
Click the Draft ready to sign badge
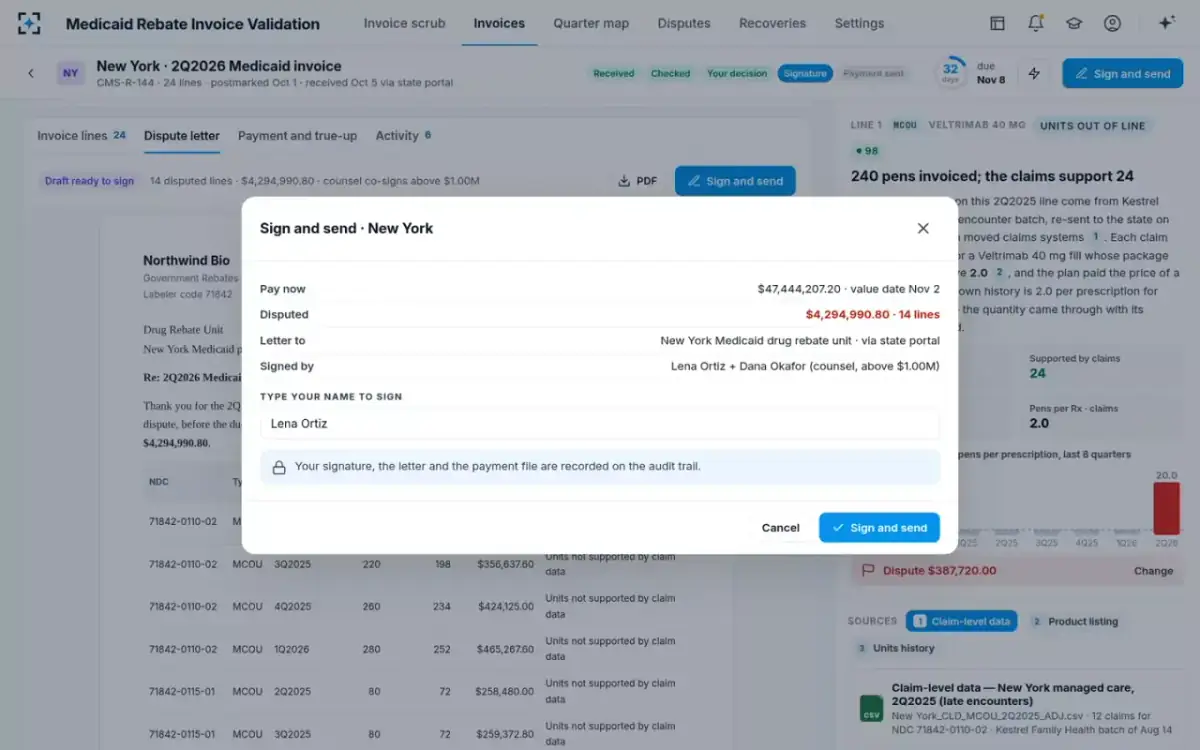pos(89,181)
